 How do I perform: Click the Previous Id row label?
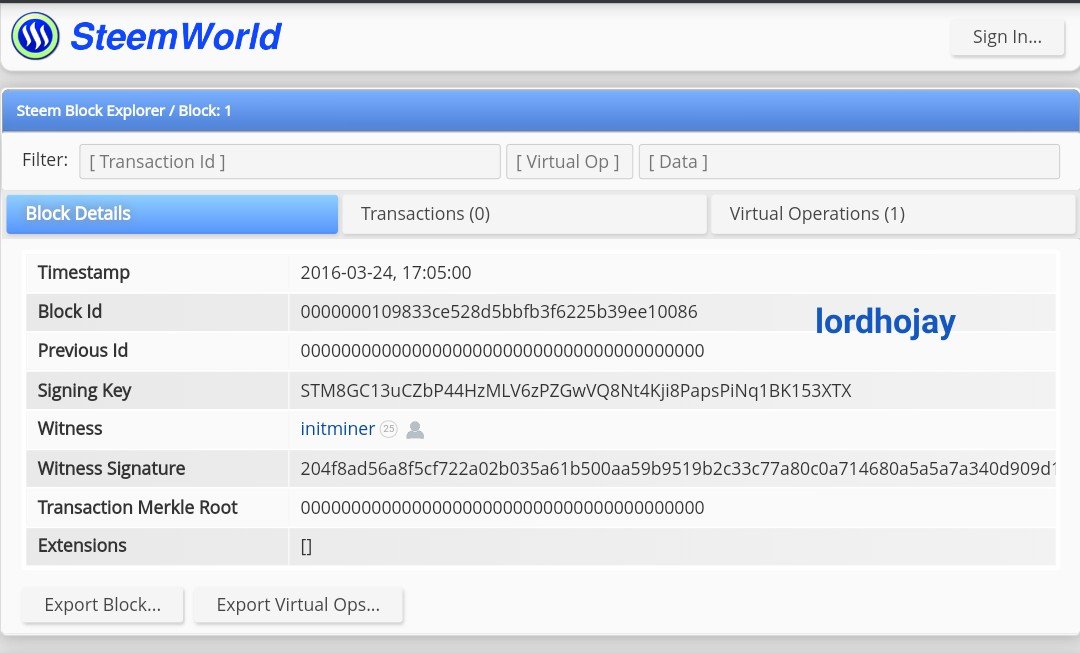pos(83,351)
